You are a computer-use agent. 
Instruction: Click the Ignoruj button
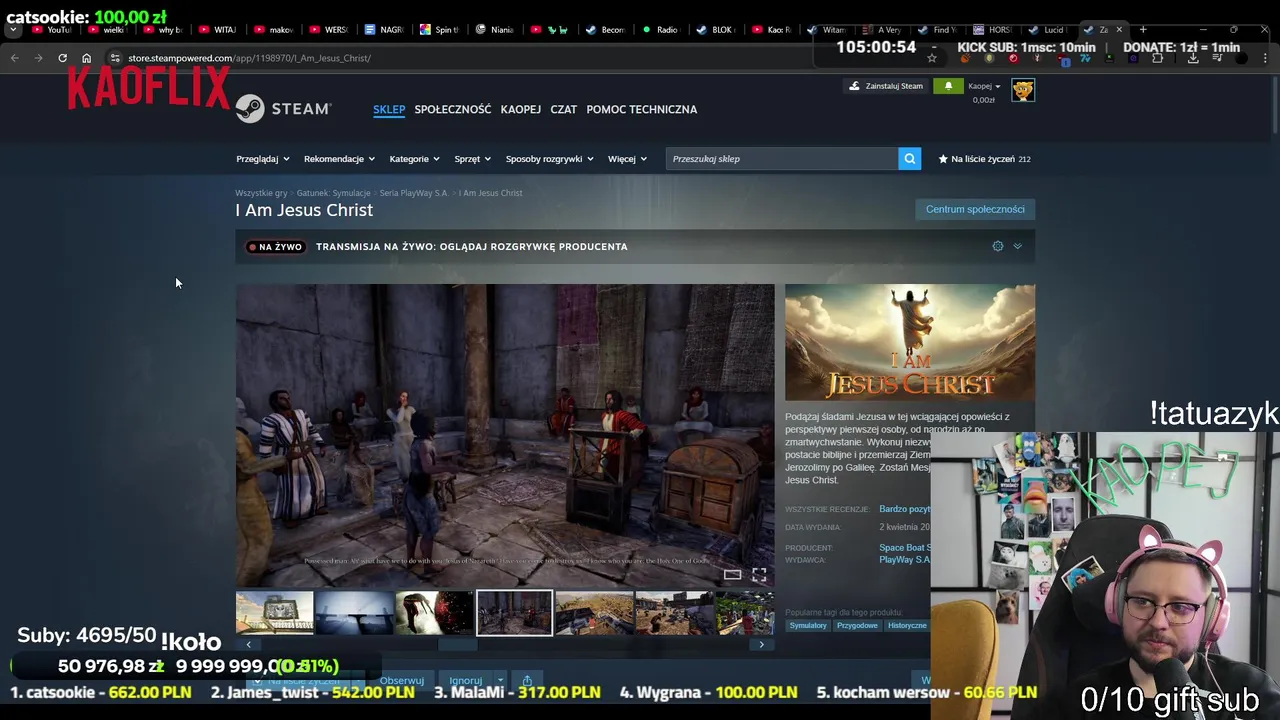point(466,680)
